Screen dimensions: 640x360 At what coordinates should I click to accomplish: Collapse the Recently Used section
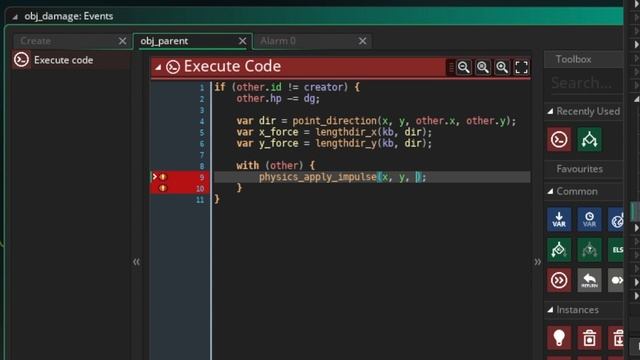click(550, 111)
